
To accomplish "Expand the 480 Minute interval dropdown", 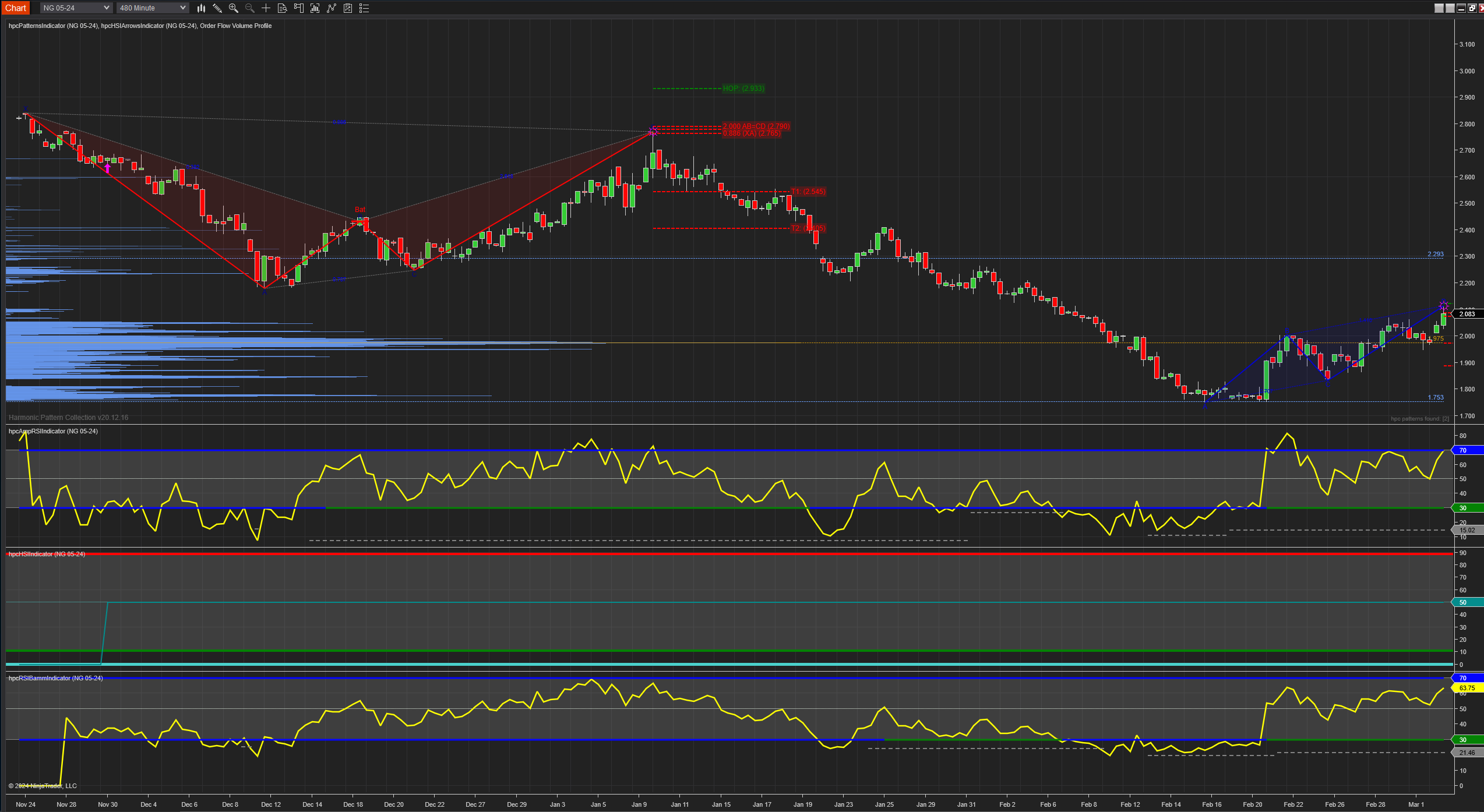I will click(x=153, y=8).
